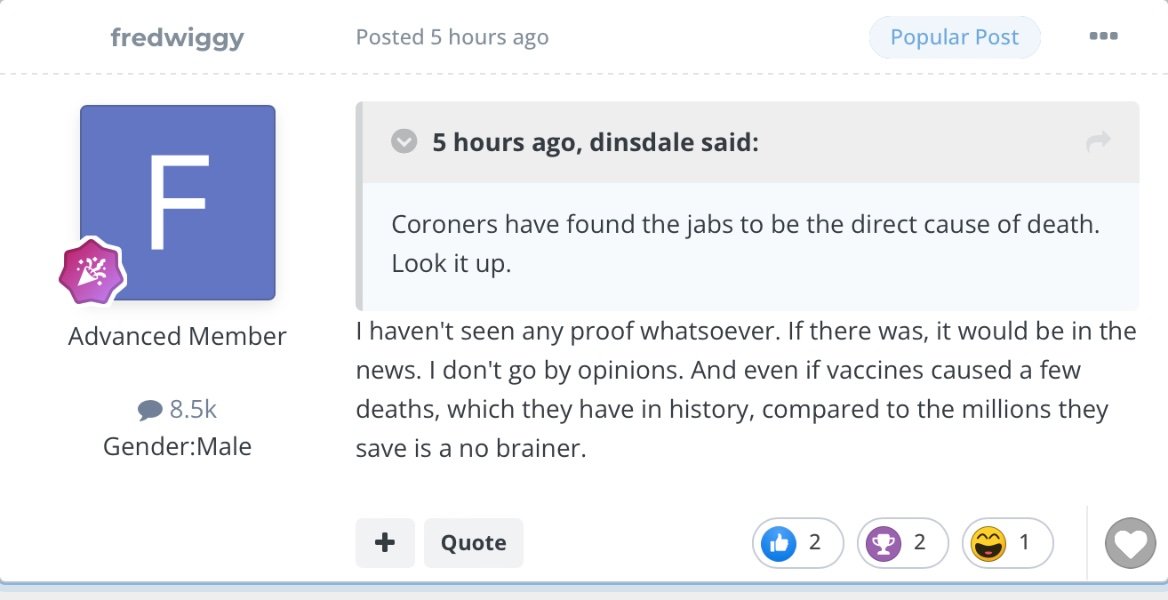Click the laughing emoji reaction icon

(988, 543)
